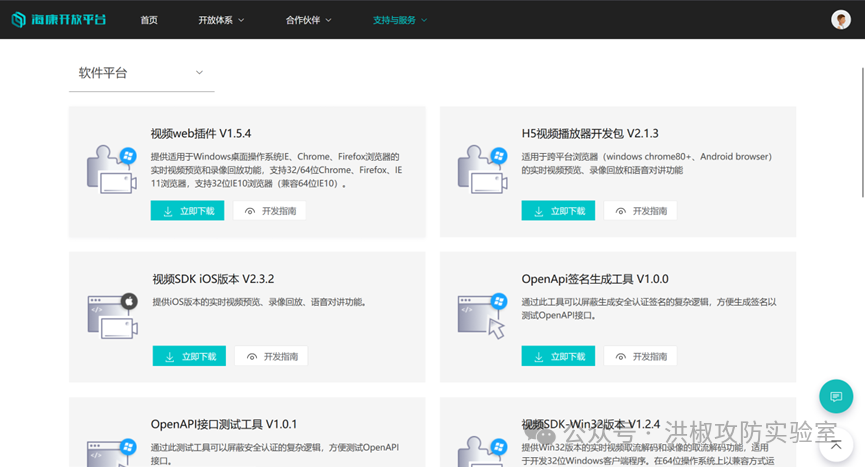Open developer guide for OpenApi签名生成工具

(640, 356)
